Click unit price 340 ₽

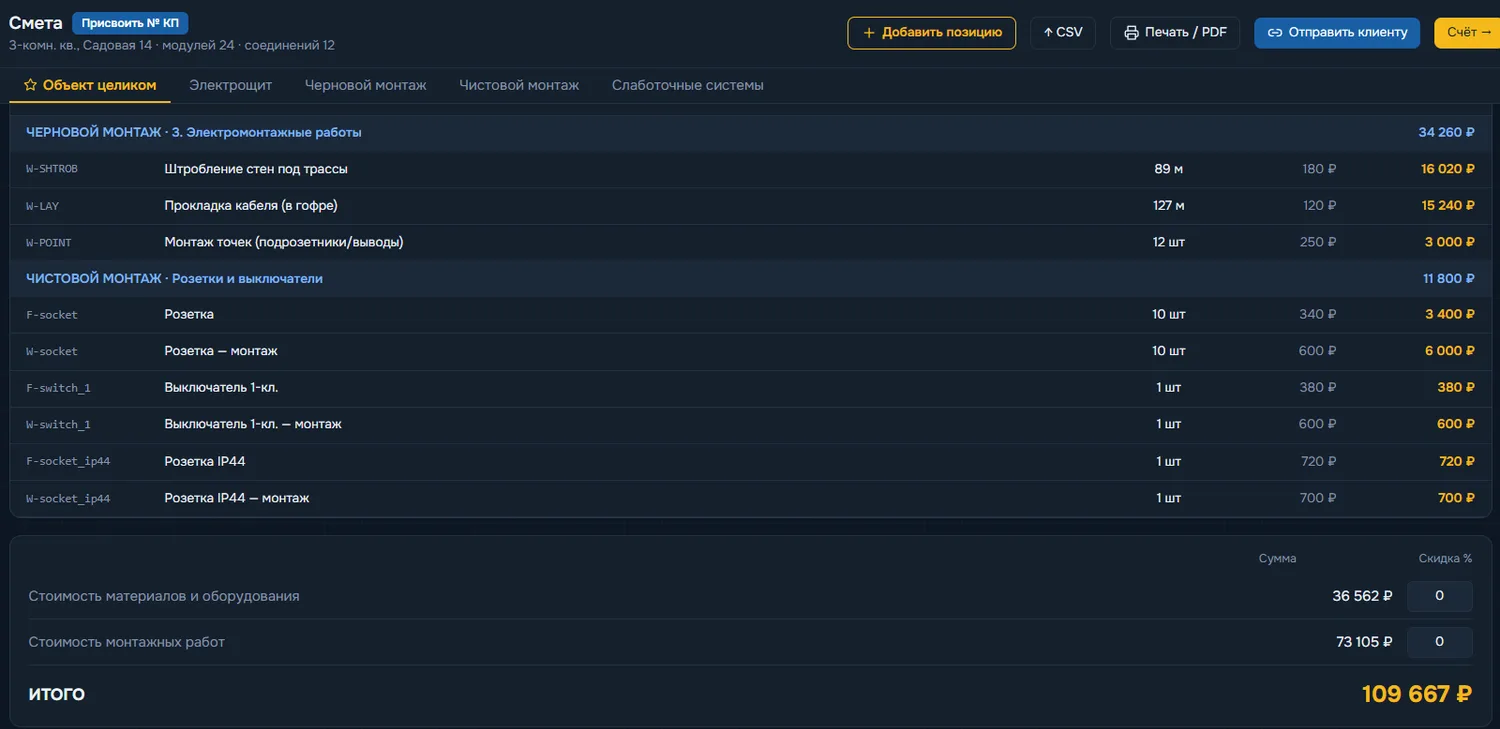click(x=1318, y=314)
